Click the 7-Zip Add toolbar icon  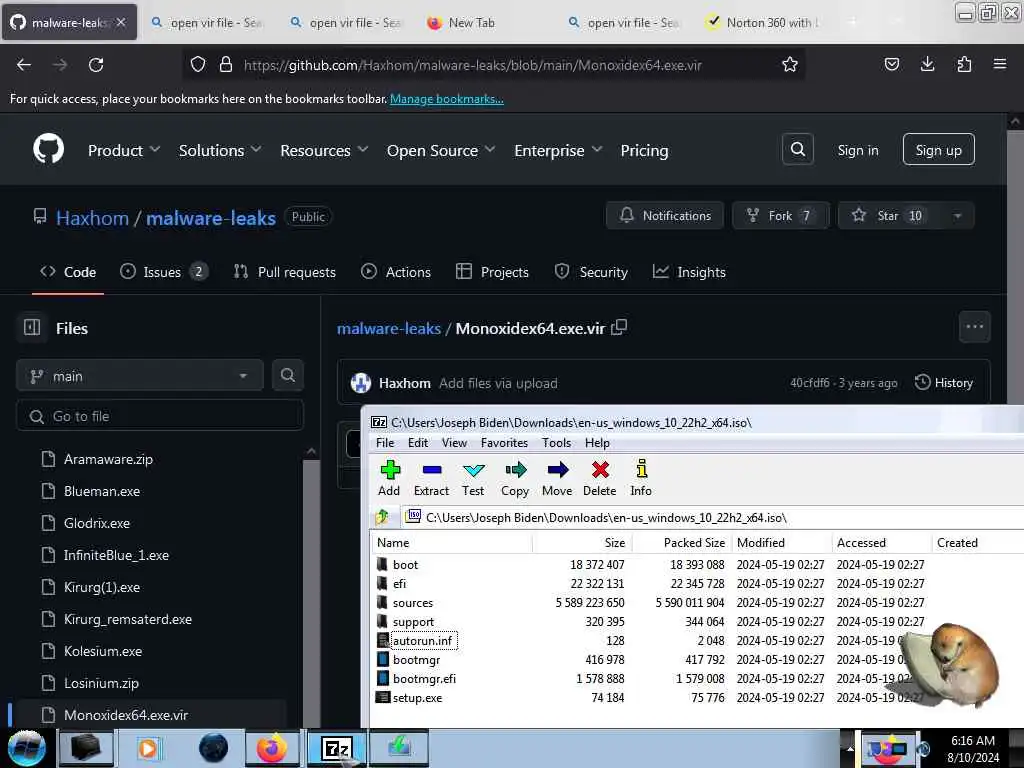[x=389, y=470]
